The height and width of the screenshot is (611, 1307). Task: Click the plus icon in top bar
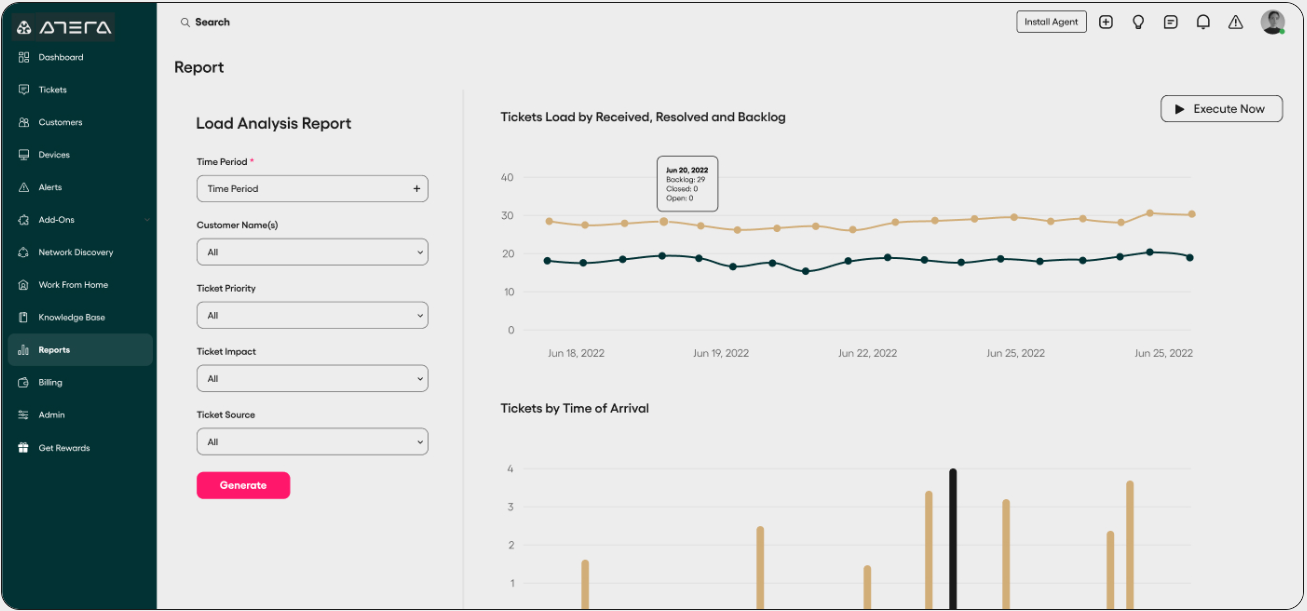[1105, 22]
